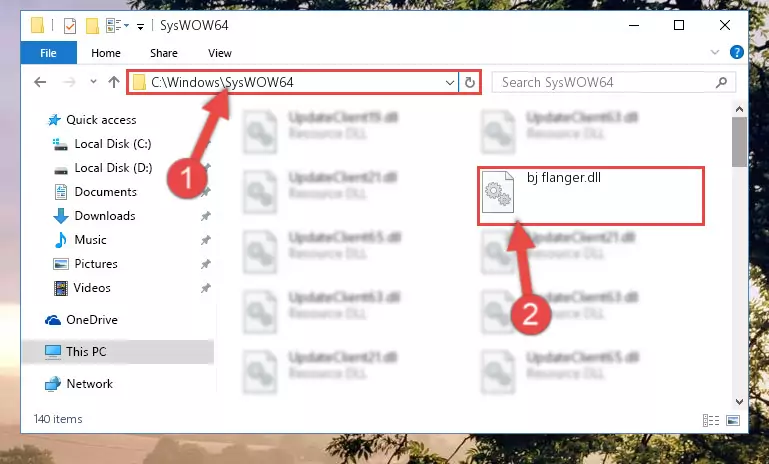Viewport: 769px width, 464px height.
Task: Click in the Search SysWOW64 field
Action: coord(605,82)
